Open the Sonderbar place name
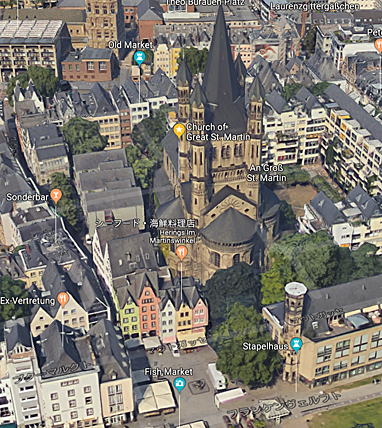This screenshot has height=428, width=382. pos(27,197)
